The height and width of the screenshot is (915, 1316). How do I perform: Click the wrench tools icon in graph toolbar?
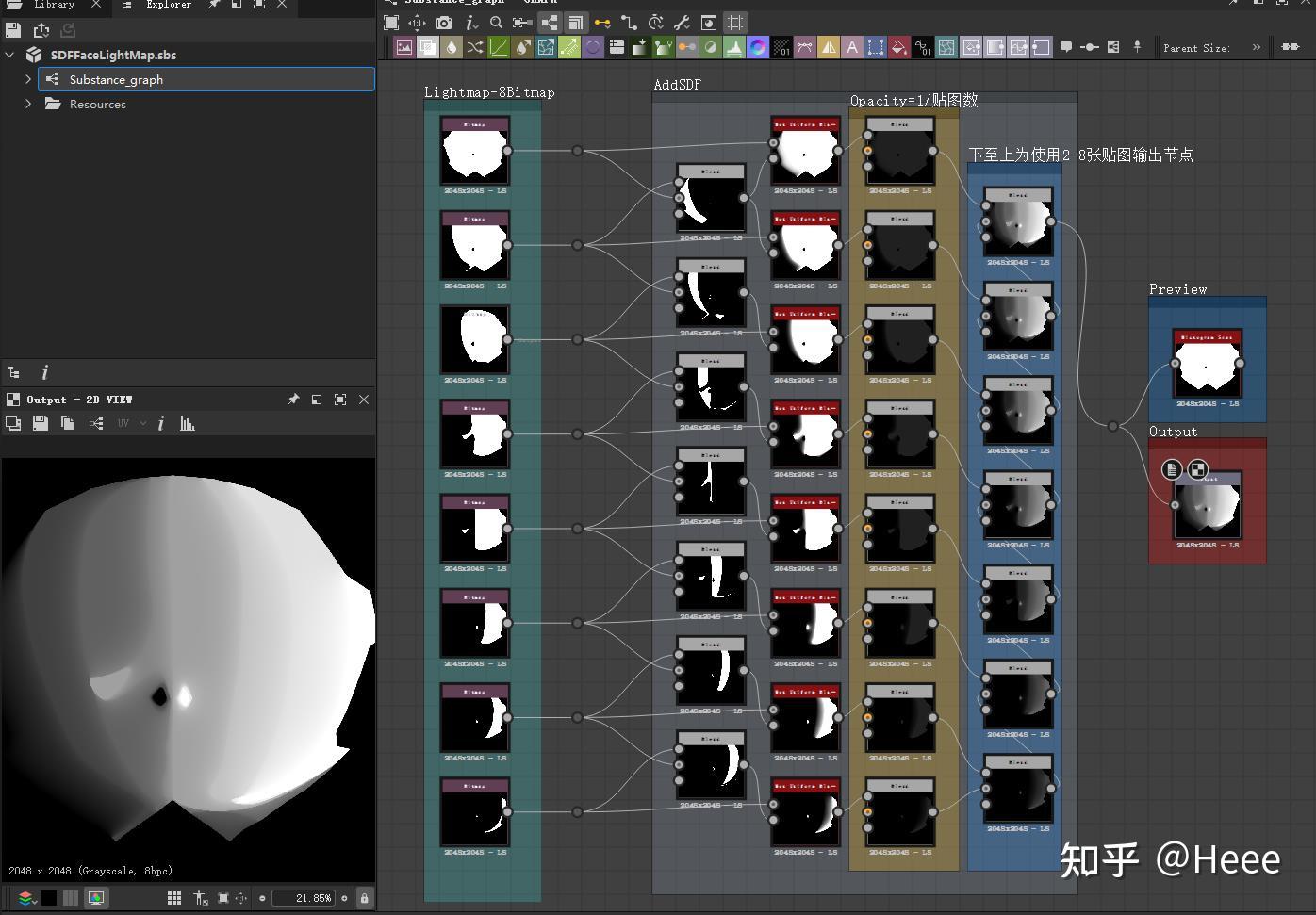pos(682,23)
